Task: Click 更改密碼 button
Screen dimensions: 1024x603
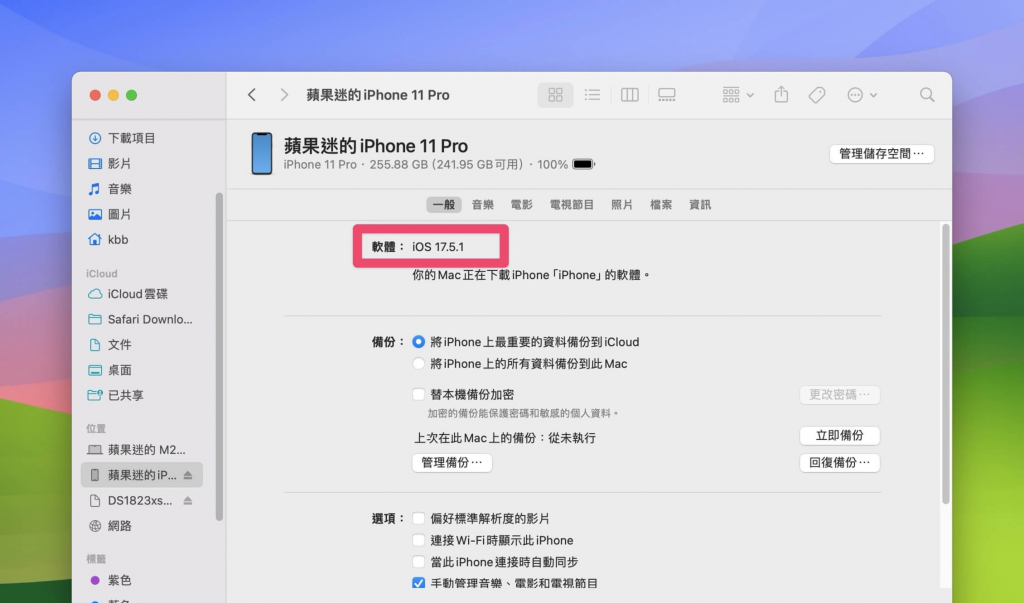Action: [840, 395]
